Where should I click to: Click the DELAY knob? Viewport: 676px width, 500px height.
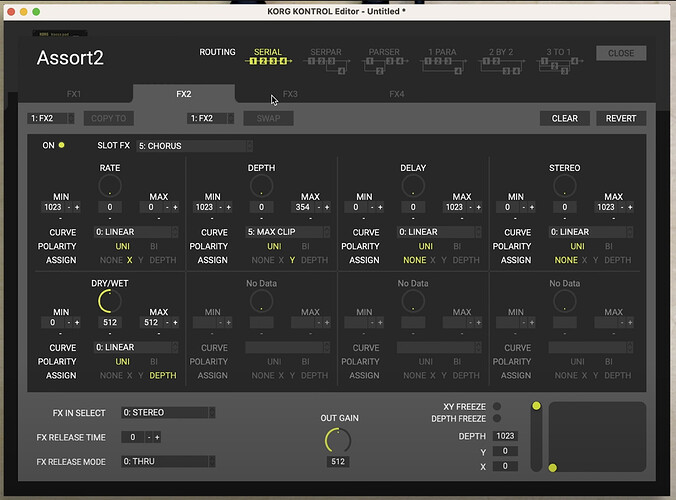pyautogui.click(x=413, y=187)
